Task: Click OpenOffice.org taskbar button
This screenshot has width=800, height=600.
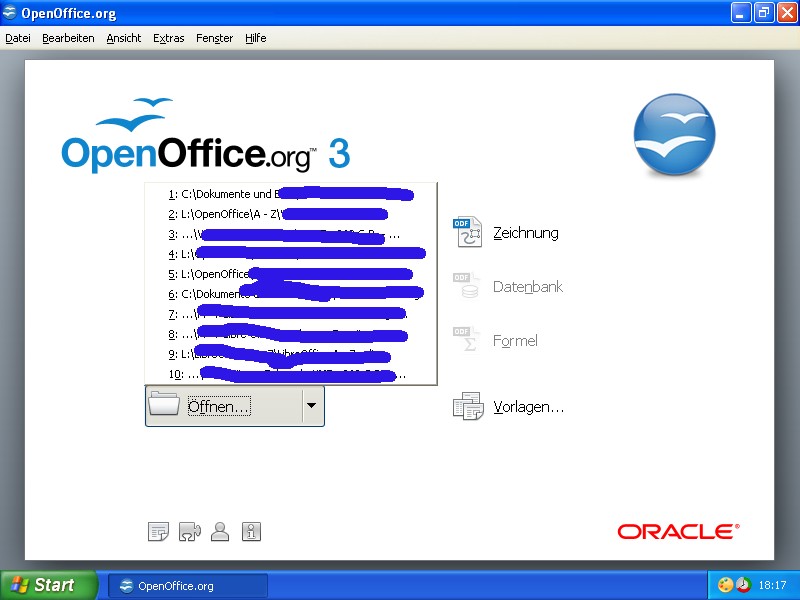Action: click(x=188, y=586)
